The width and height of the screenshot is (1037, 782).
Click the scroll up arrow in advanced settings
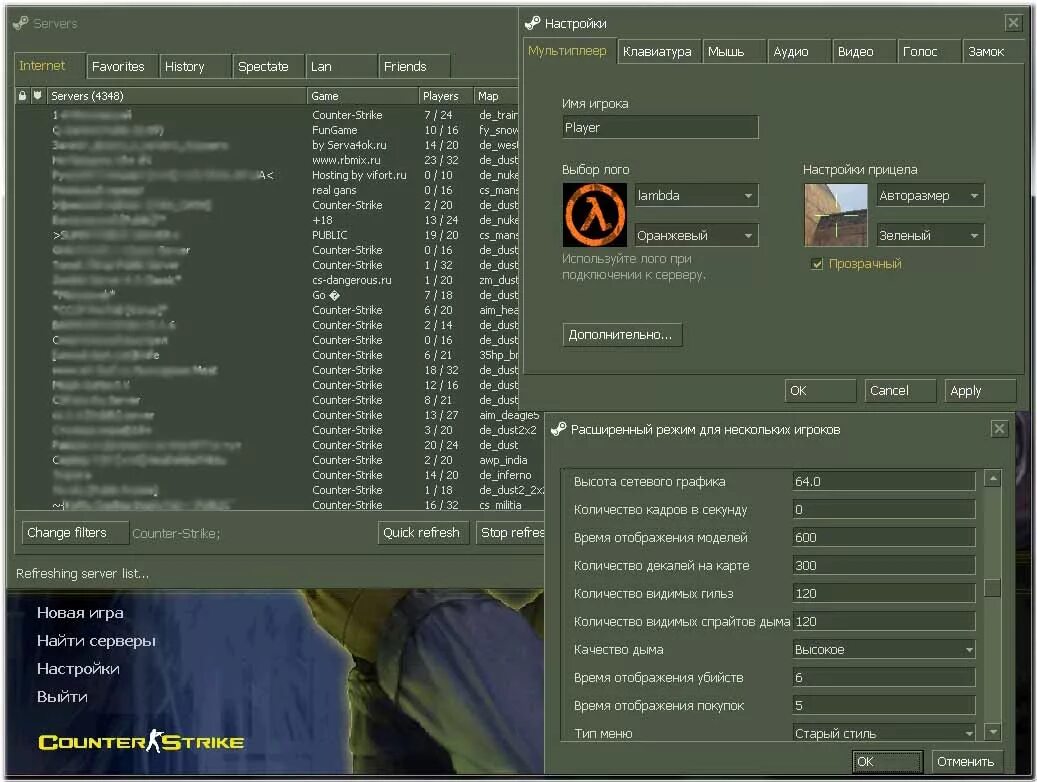coord(992,478)
